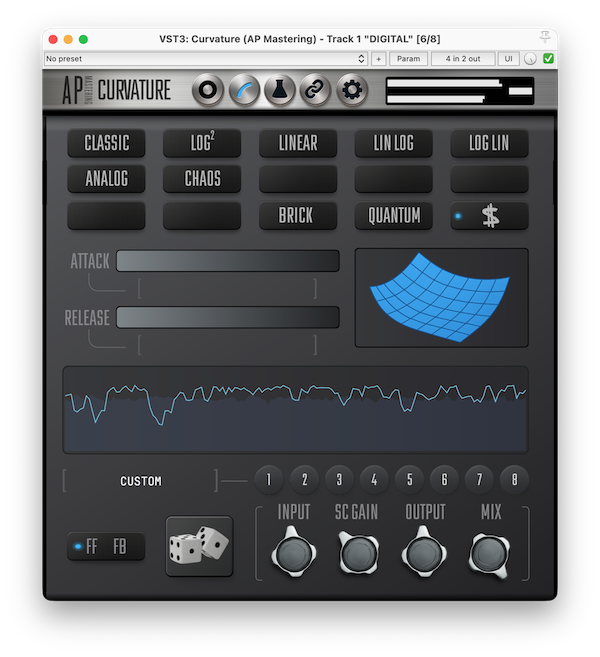Select the ANALOG curve mode

click(106, 179)
